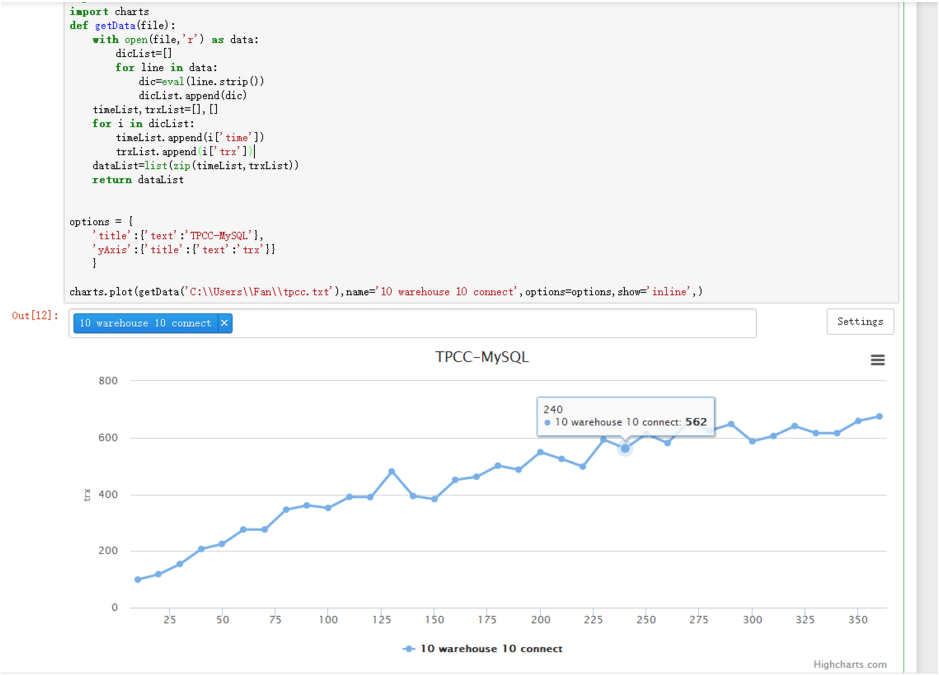Click the 'return dataList' code line
Image resolution: width=939 pixels, height=675 pixels.
point(138,180)
